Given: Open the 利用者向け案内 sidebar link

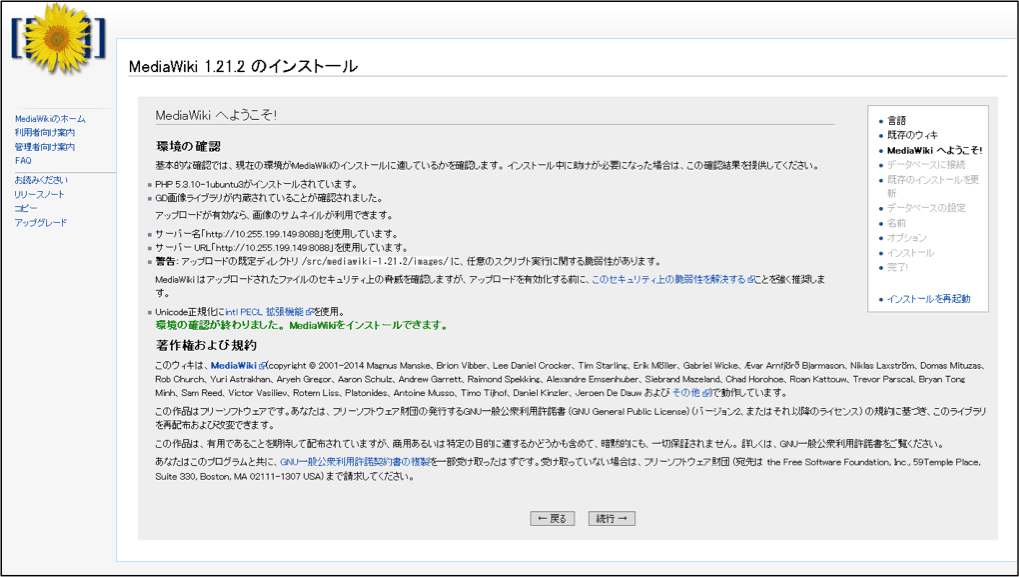Looking at the screenshot, I should [45, 133].
